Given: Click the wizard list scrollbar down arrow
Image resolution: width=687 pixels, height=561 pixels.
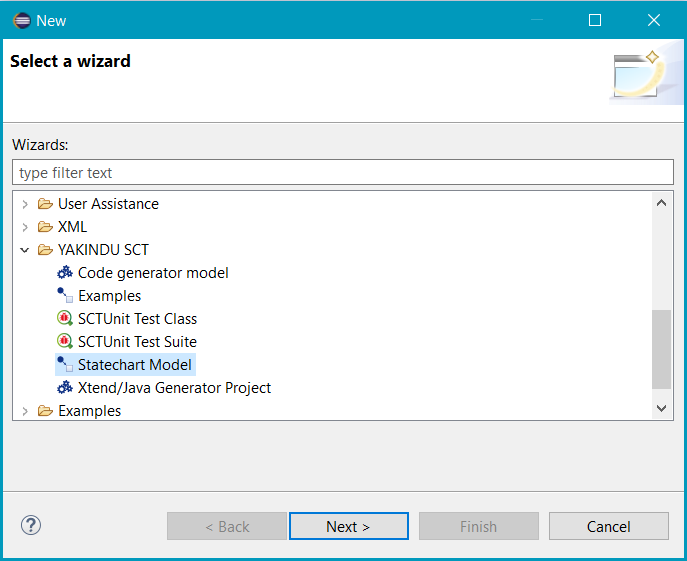Looking at the screenshot, I should [662, 408].
